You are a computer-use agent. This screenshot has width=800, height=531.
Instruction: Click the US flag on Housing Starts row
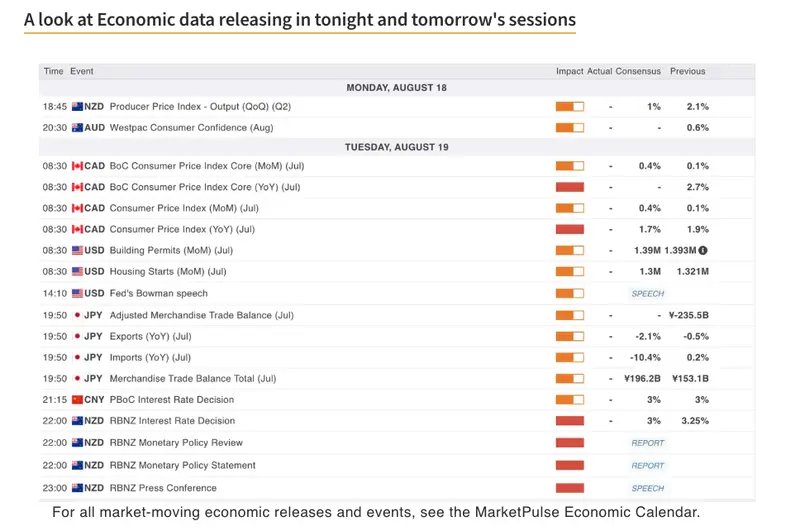[x=77, y=271]
